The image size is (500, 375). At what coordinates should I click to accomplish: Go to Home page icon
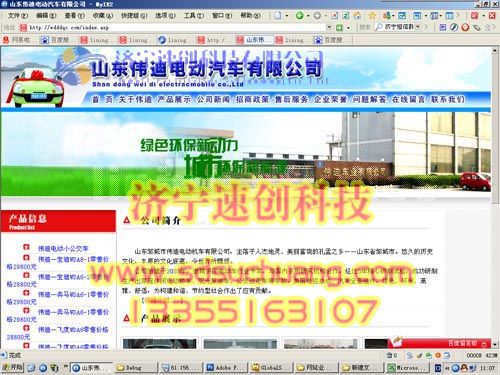coord(357,15)
